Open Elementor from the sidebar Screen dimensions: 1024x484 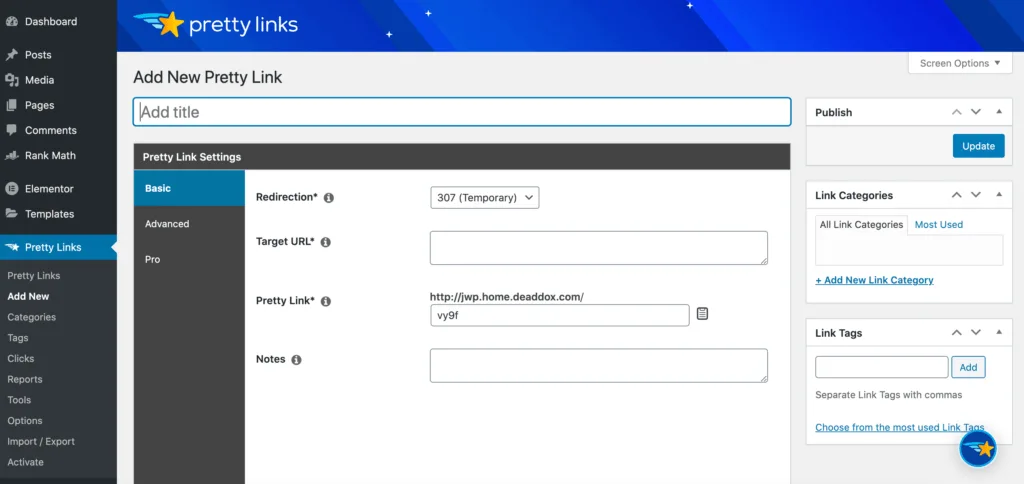pos(48,188)
